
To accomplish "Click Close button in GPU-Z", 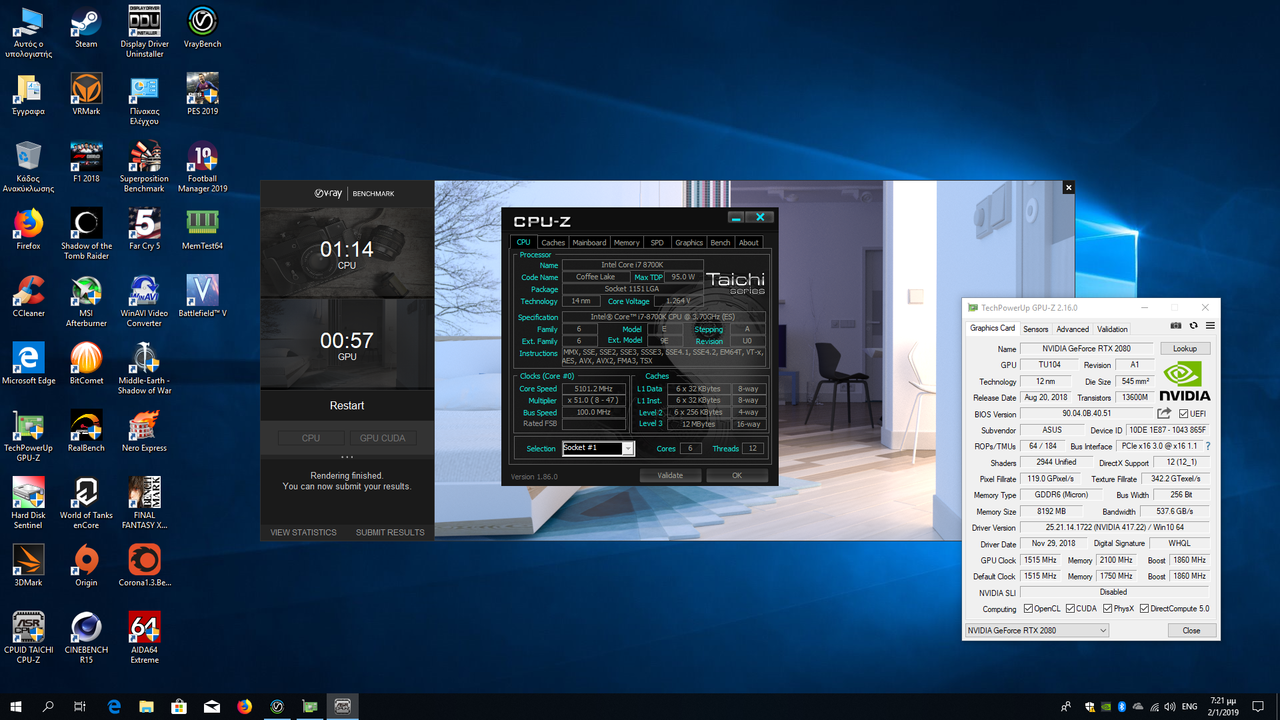I will 1191,630.
